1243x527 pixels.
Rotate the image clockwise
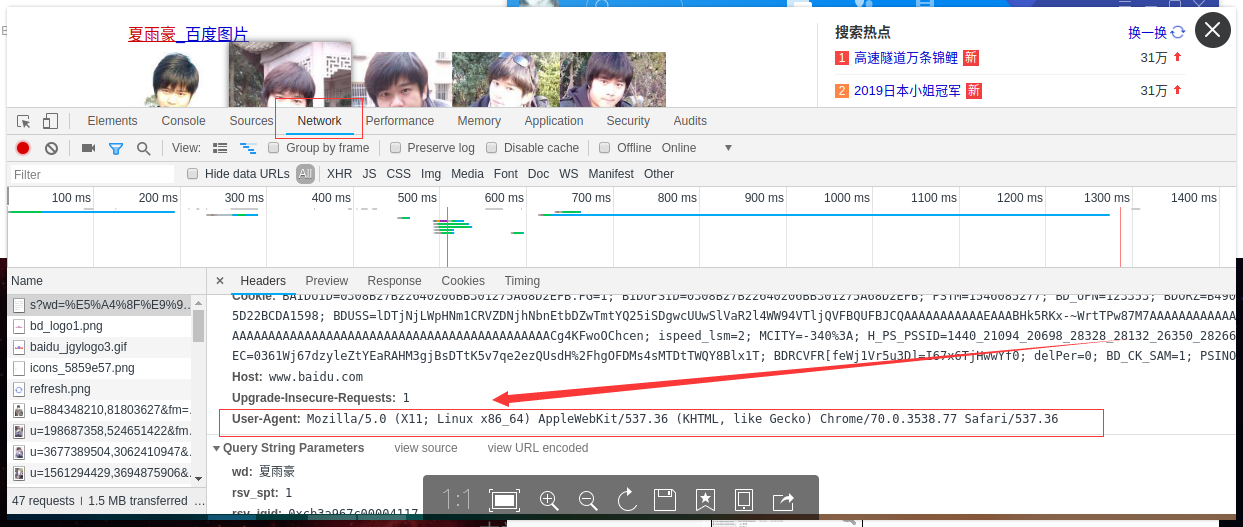pyautogui.click(x=627, y=499)
